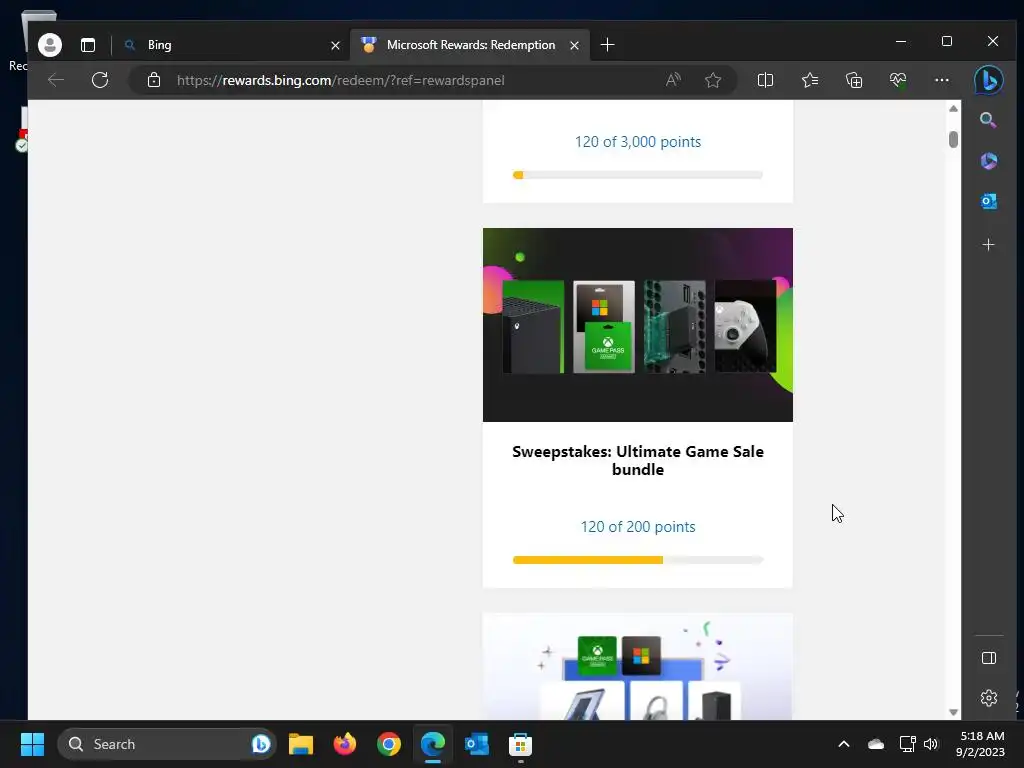This screenshot has height=768, width=1024.
Task: Select Microsoft Edge in the taskbar
Action: (x=432, y=744)
